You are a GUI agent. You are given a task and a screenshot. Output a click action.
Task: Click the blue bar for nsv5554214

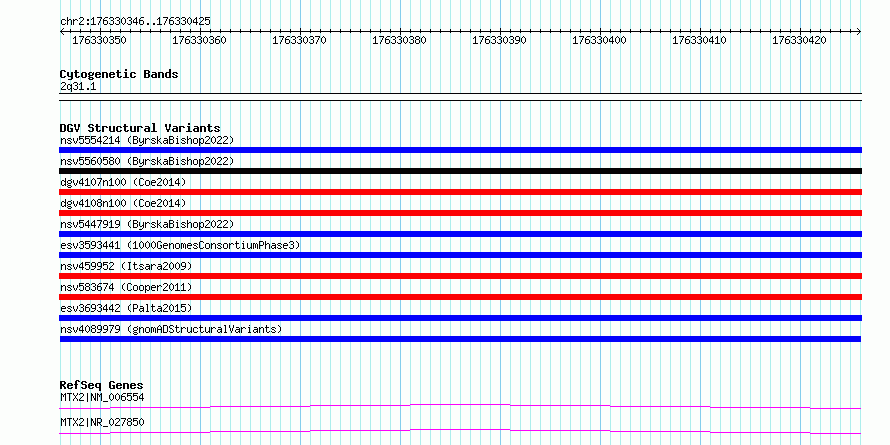coord(460,150)
